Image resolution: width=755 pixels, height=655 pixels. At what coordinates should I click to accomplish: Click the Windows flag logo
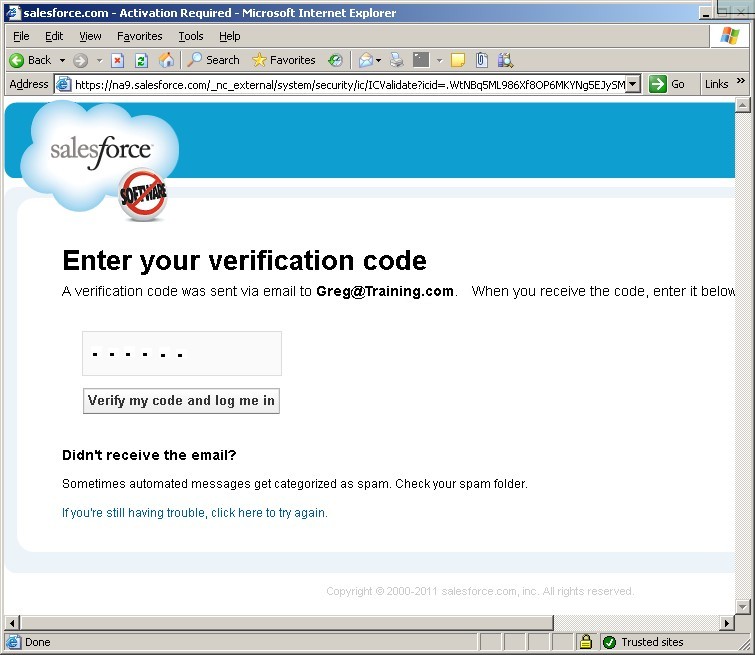pos(729,36)
